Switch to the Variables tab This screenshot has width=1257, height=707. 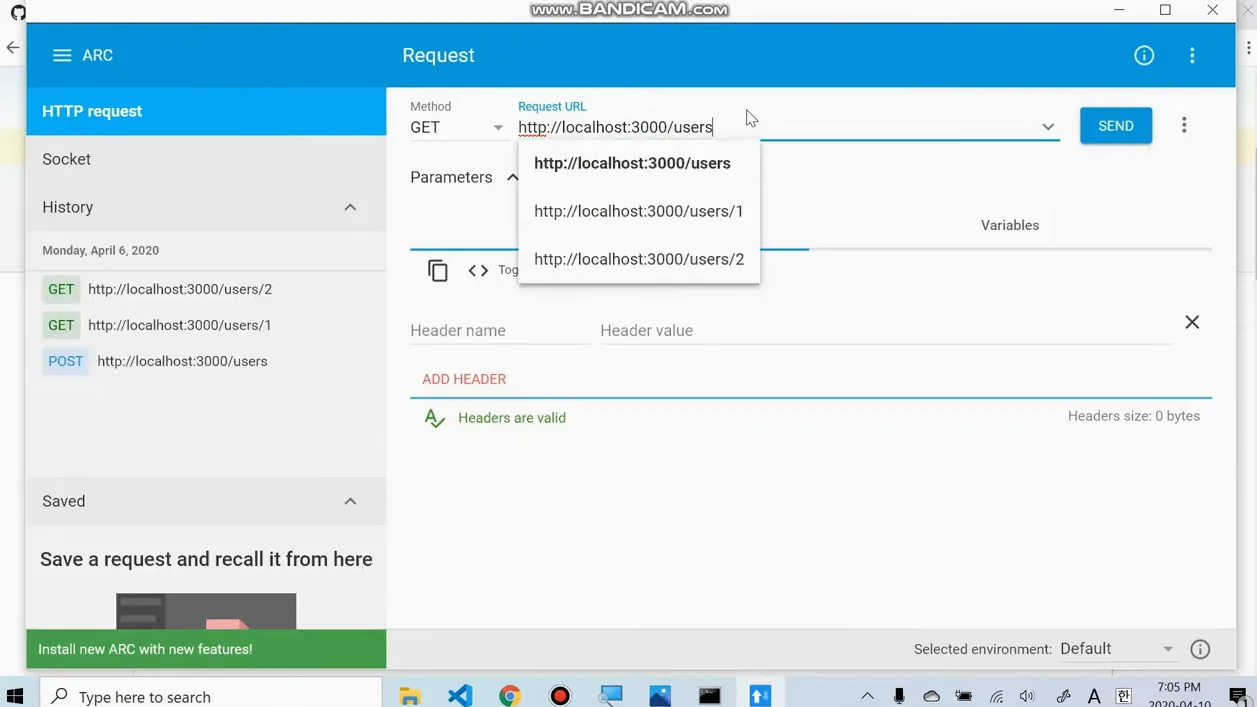point(1010,225)
